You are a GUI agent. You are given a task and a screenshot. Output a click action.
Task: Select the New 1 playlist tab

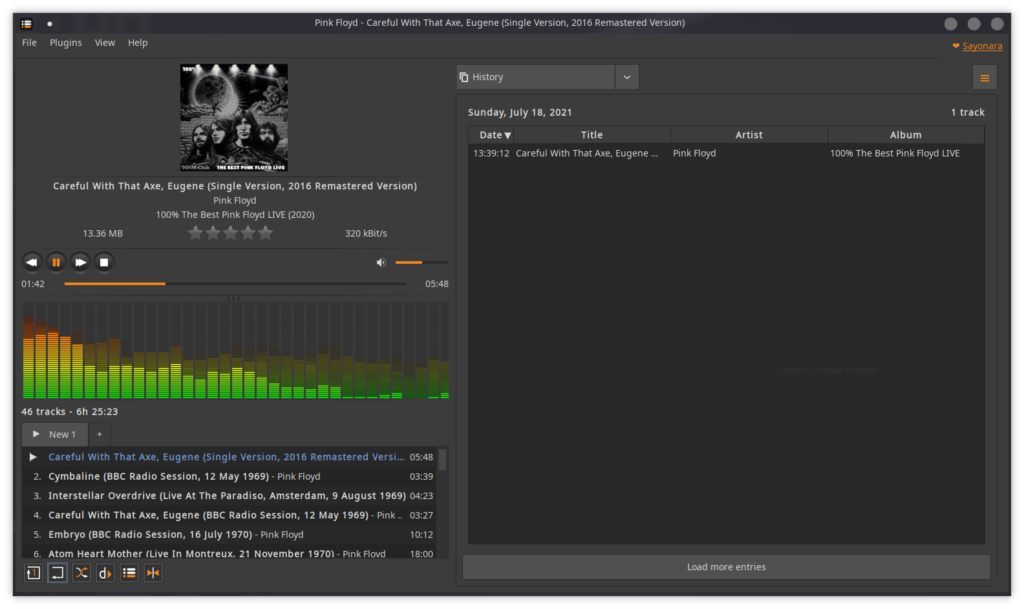[55, 434]
